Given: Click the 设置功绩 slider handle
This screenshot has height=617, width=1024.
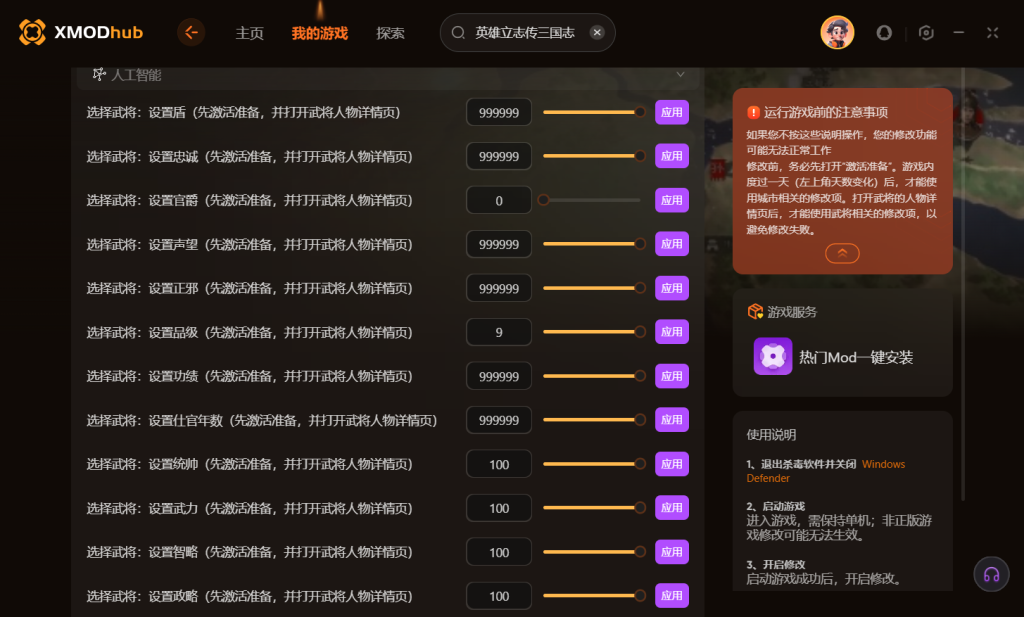Looking at the screenshot, I should coord(640,376).
